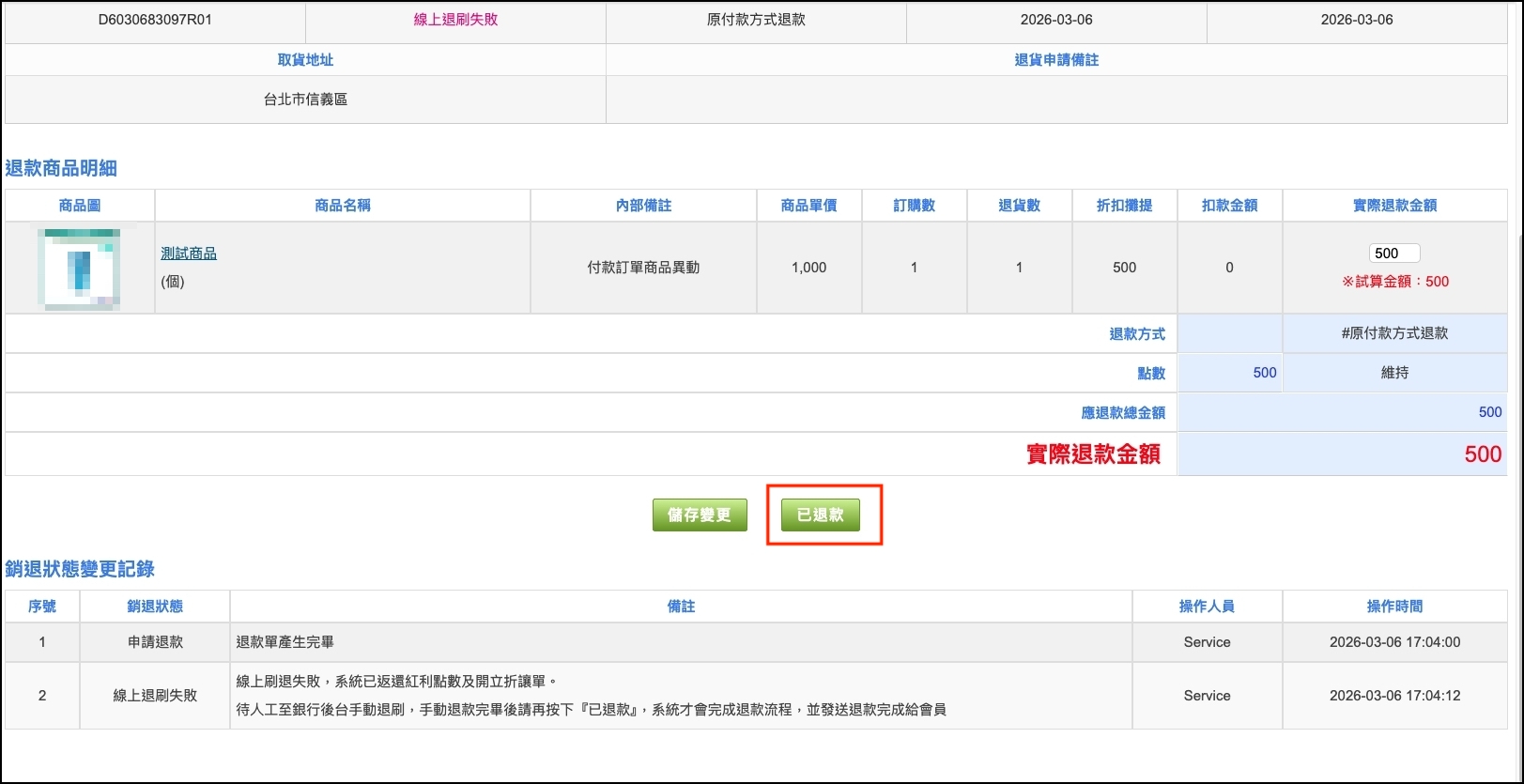This screenshot has width=1524, height=784.
Task: Select the 線上退刷失敗 status at top
Action: (x=455, y=20)
